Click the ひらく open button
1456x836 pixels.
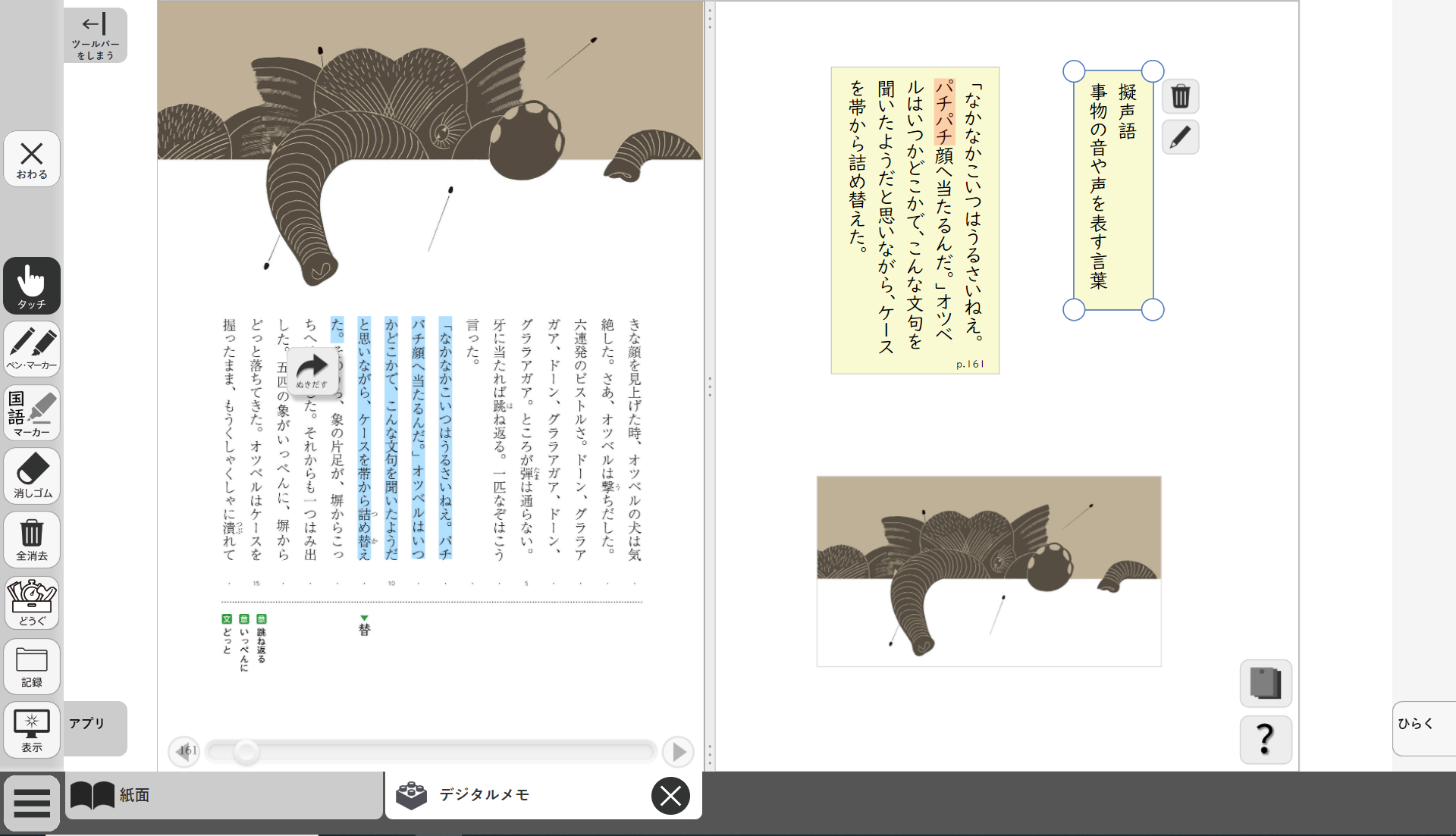click(1423, 728)
